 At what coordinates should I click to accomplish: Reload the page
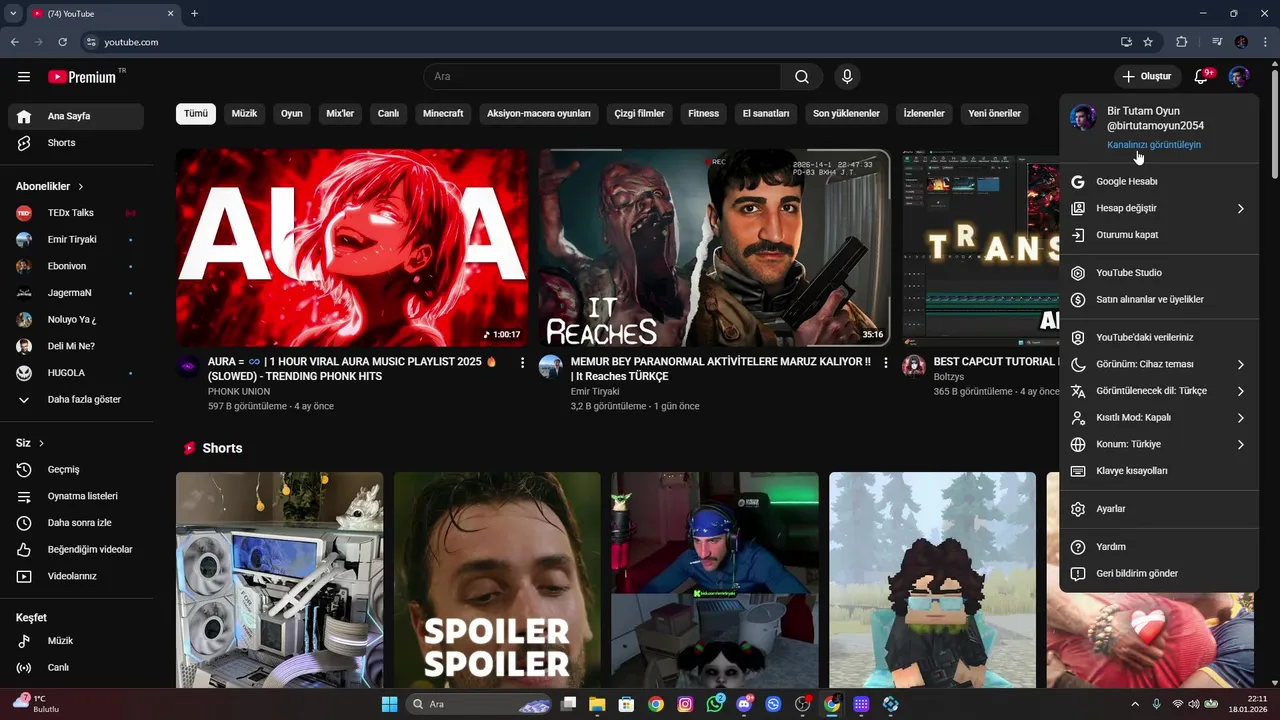click(x=62, y=42)
